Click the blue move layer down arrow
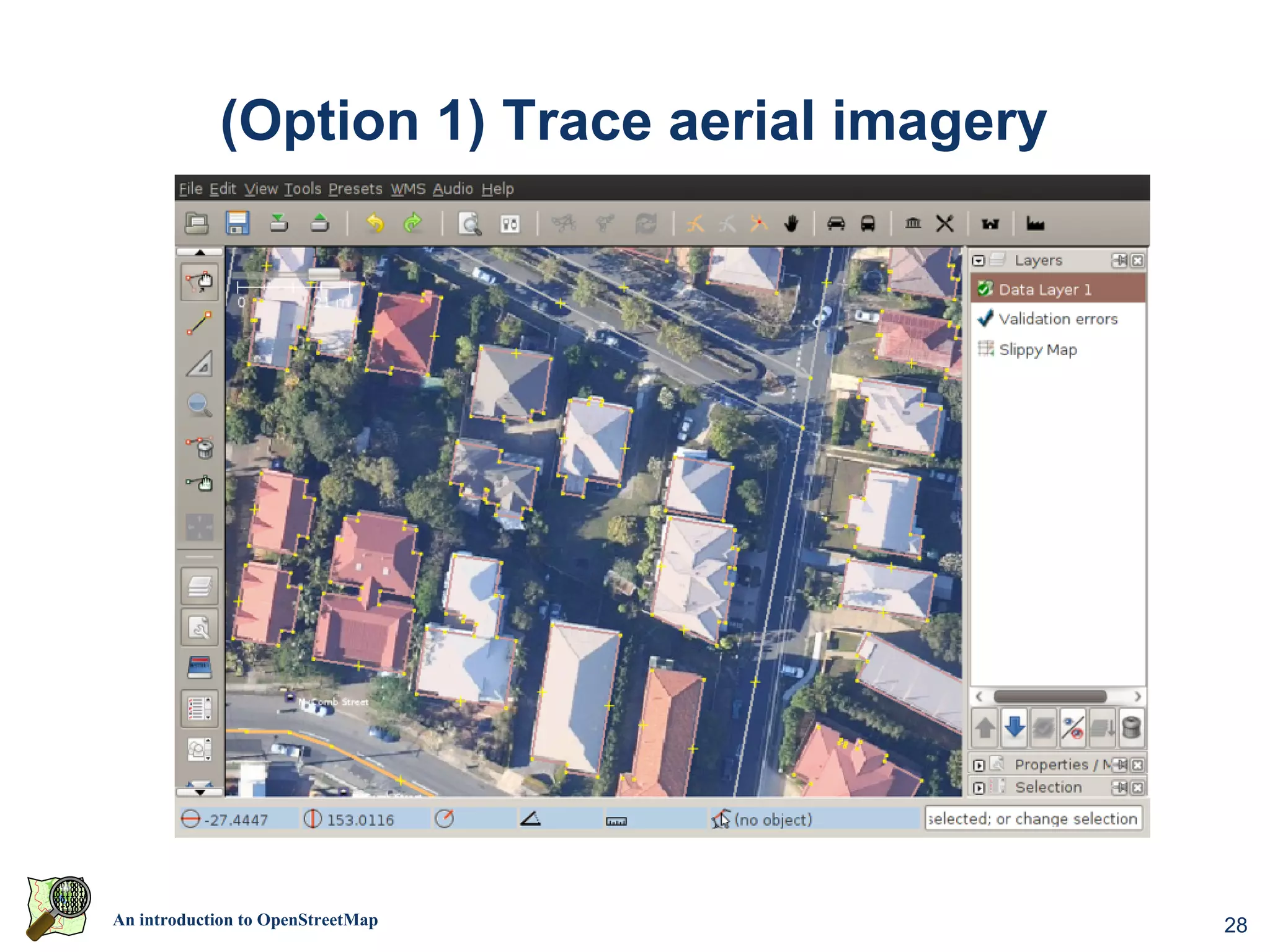 [x=1015, y=727]
